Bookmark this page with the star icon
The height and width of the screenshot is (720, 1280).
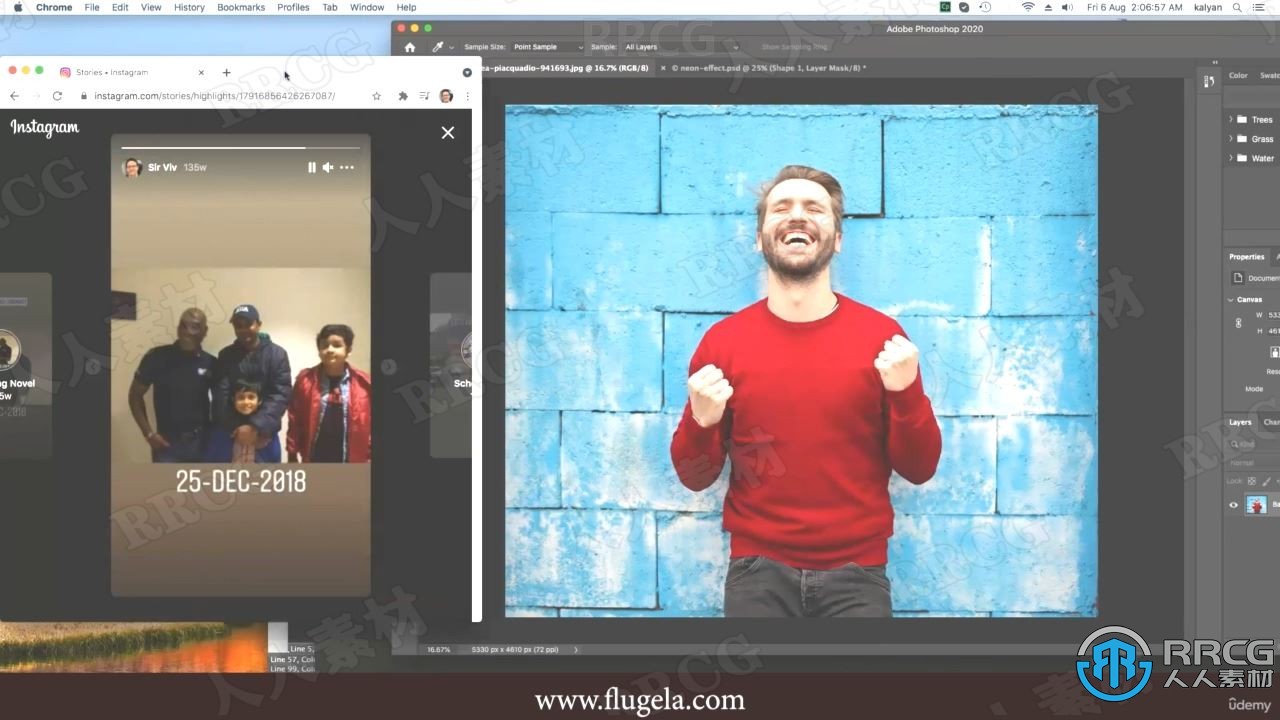[x=376, y=96]
